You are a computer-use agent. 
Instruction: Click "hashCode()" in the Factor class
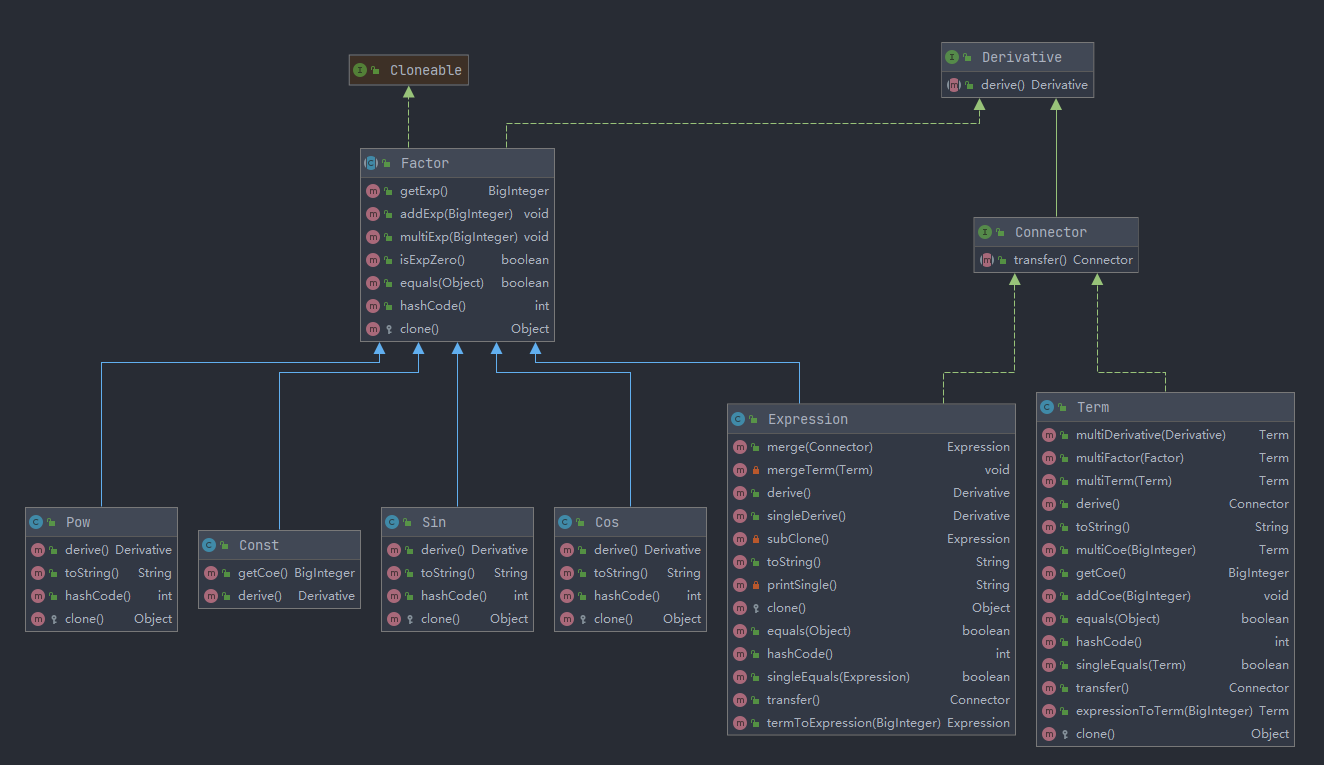(433, 306)
